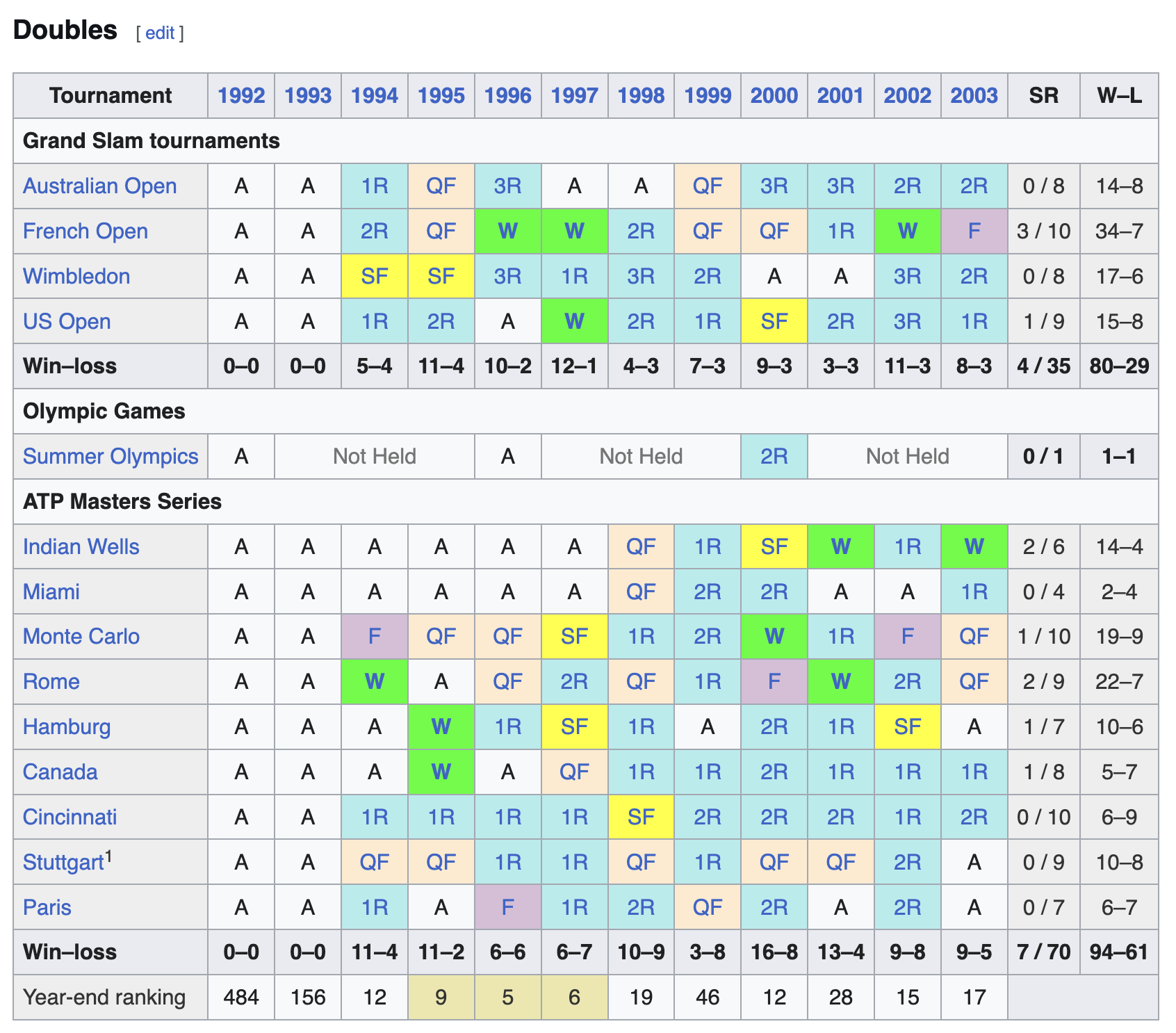This screenshot has height=1033, width=1176.
Task: Open the Paris 1996 F result
Action: pyautogui.click(x=508, y=908)
